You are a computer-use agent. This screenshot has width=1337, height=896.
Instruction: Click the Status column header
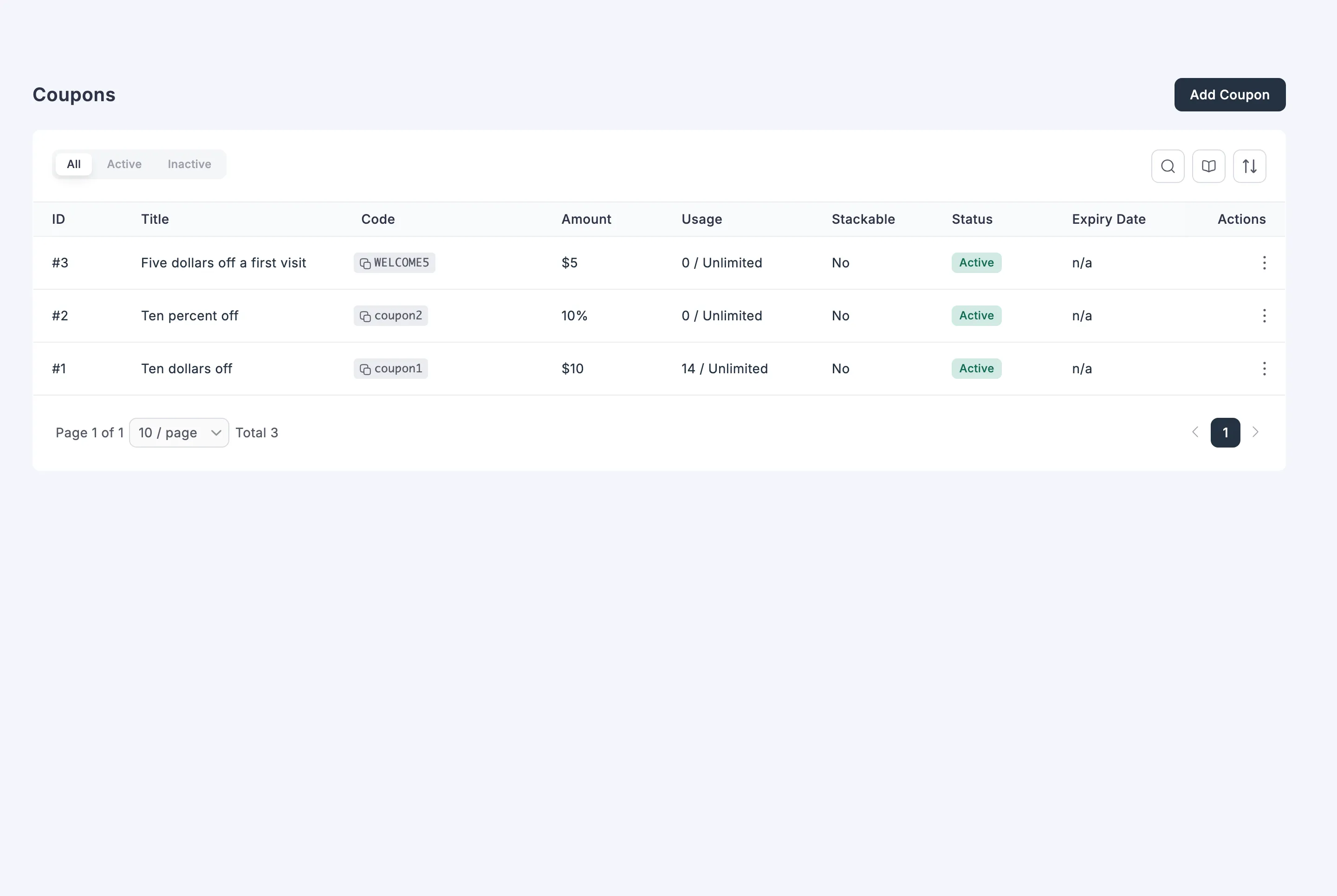[972, 220]
